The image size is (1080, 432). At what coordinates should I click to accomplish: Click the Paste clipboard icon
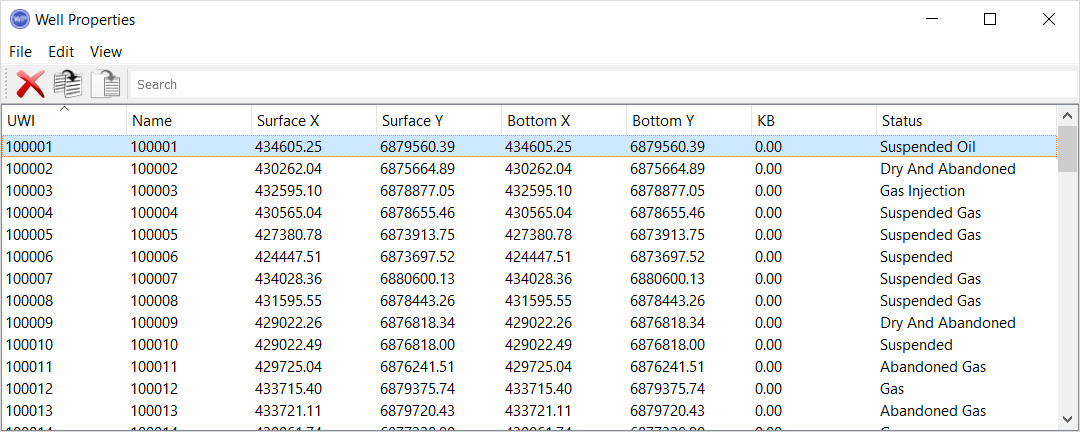pyautogui.click(x=106, y=84)
